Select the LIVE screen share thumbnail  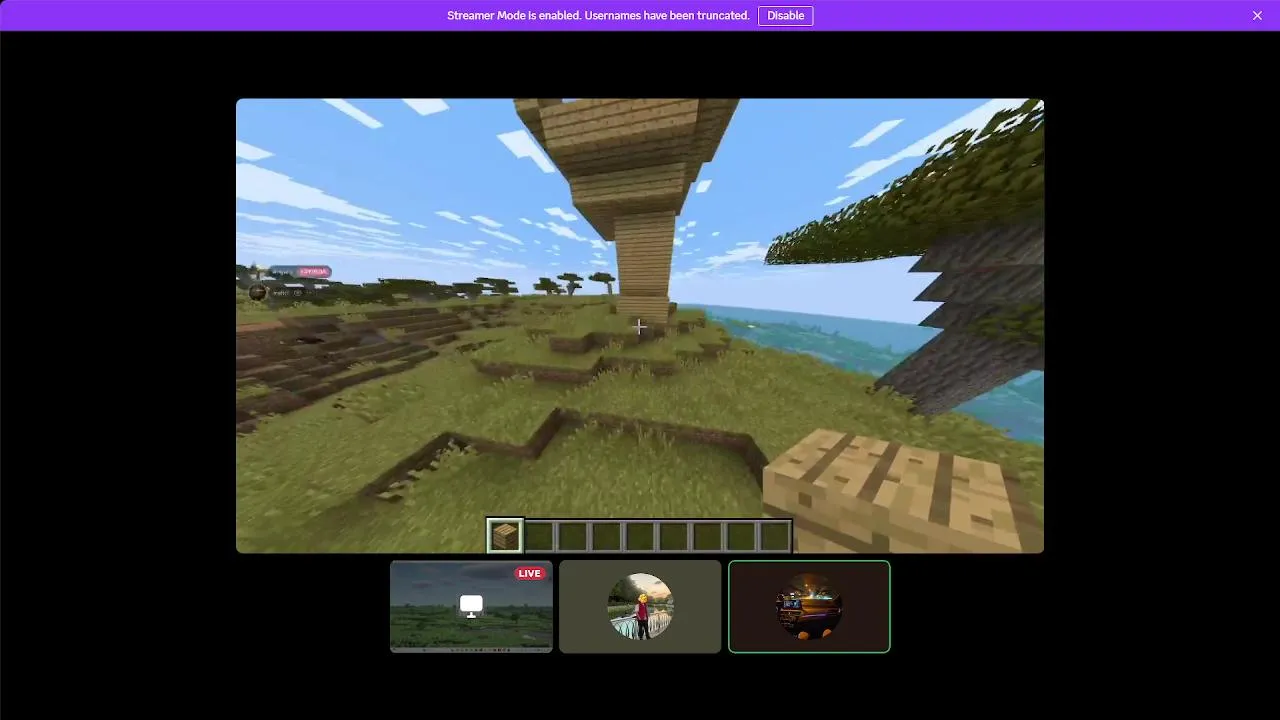point(471,606)
